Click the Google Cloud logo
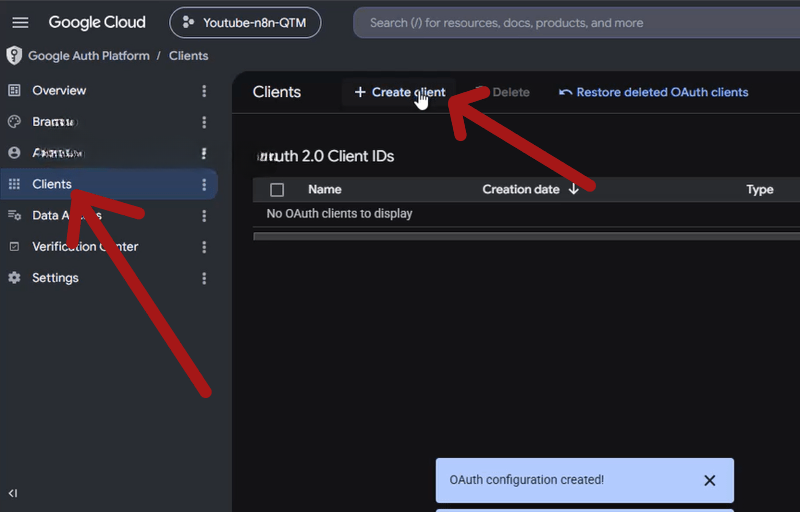The width and height of the screenshot is (800, 512). point(97,22)
